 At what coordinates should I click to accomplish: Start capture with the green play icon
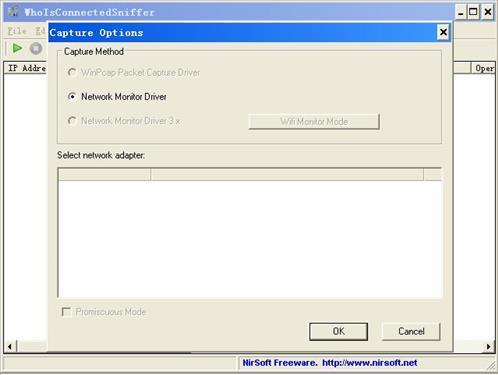[x=17, y=48]
